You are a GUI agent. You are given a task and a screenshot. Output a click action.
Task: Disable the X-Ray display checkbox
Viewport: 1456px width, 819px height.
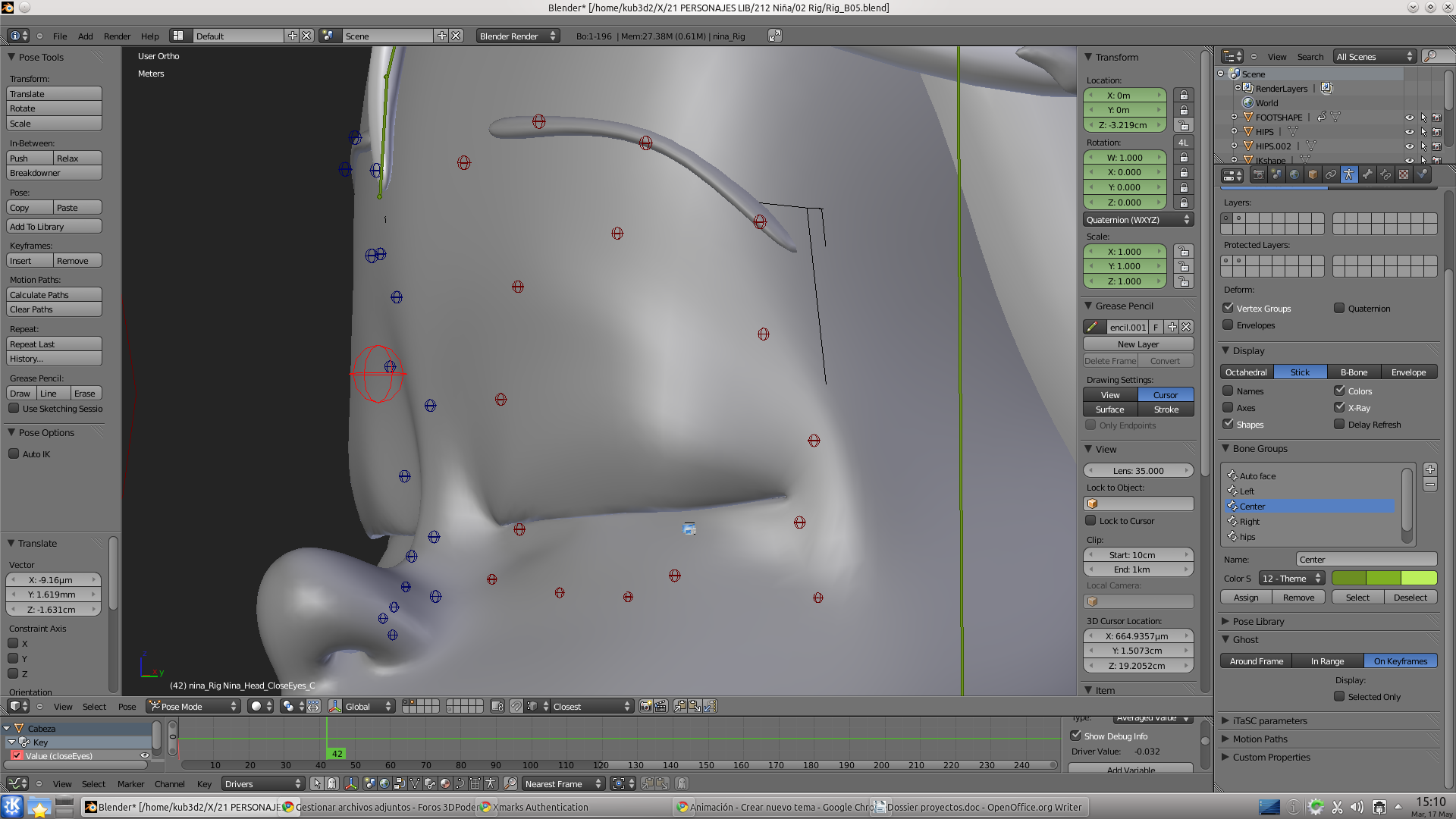coord(1340,408)
